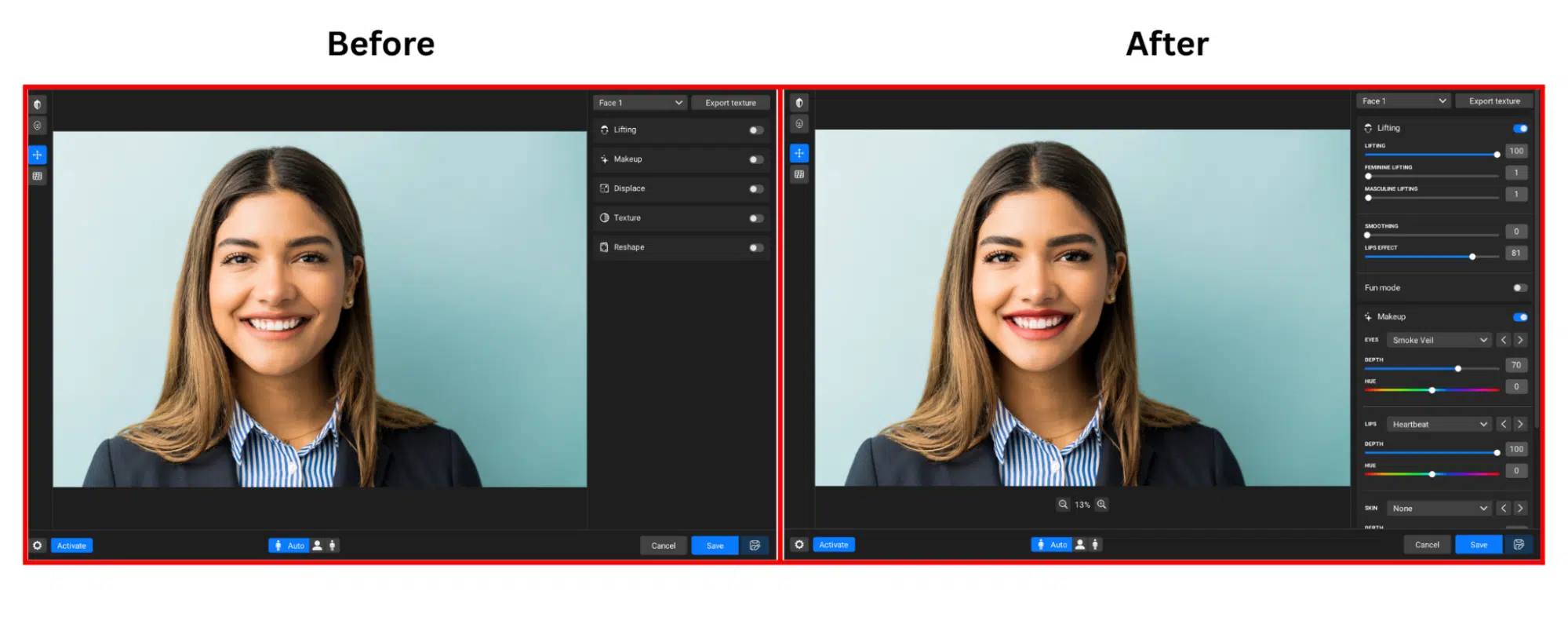Click the standing figure icon in After panel
The height and width of the screenshot is (628, 1568).
(x=1095, y=545)
